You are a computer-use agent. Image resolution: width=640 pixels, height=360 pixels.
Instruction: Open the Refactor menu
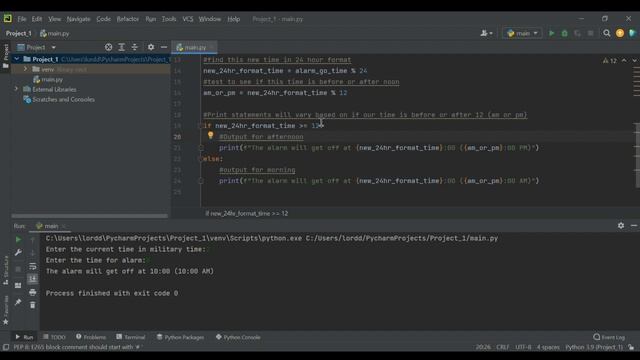[x=128, y=19]
